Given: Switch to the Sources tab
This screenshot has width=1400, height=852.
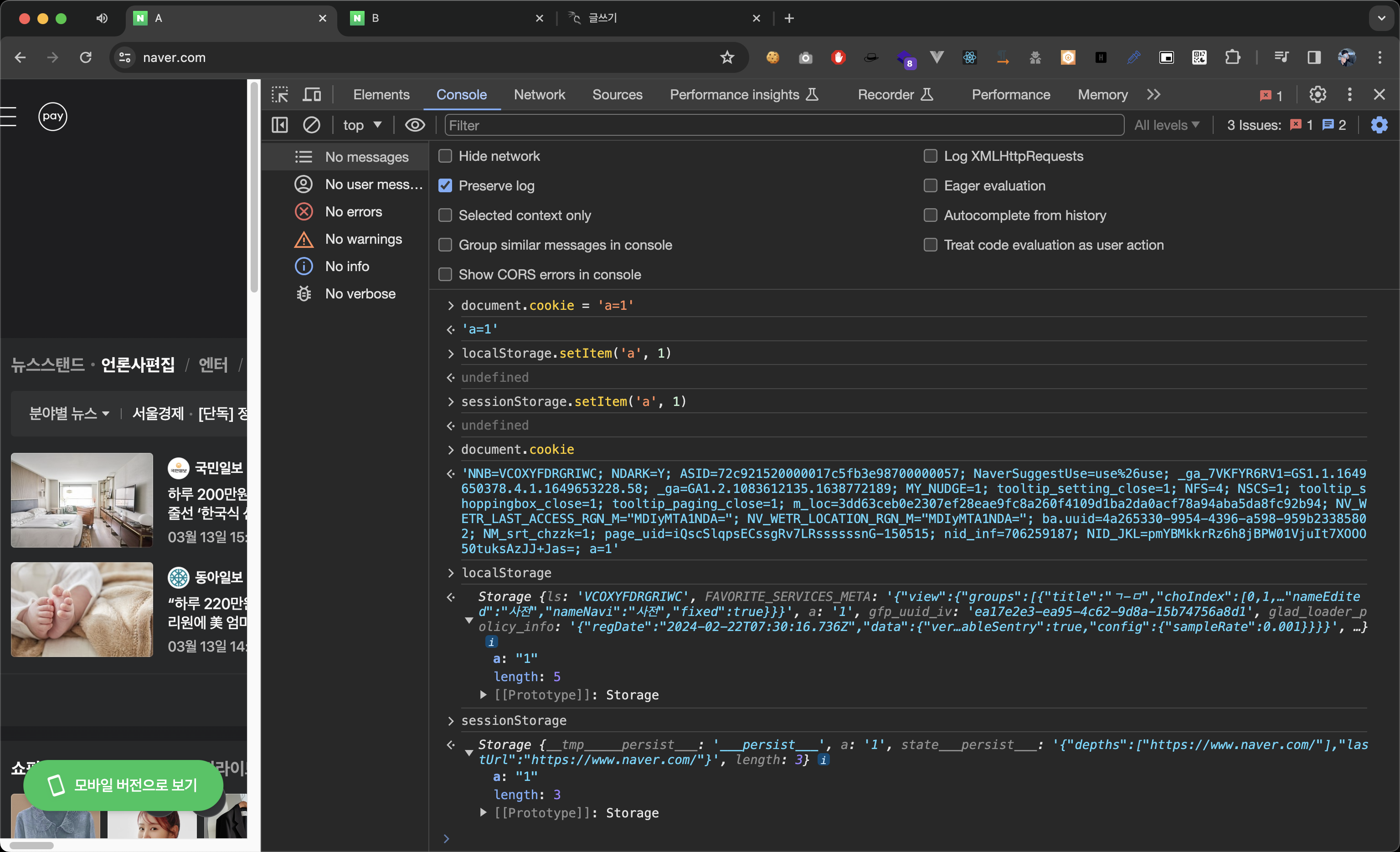Looking at the screenshot, I should (617, 94).
